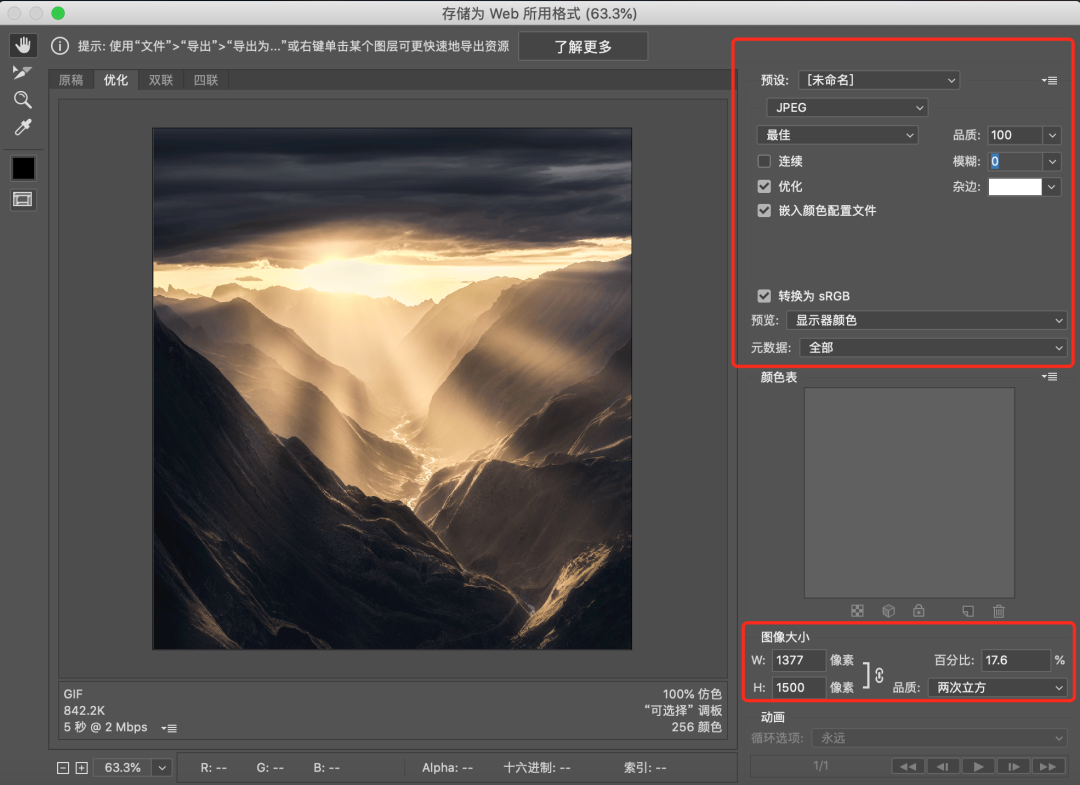Select the Hand tool
The height and width of the screenshot is (785, 1080).
click(x=23, y=45)
